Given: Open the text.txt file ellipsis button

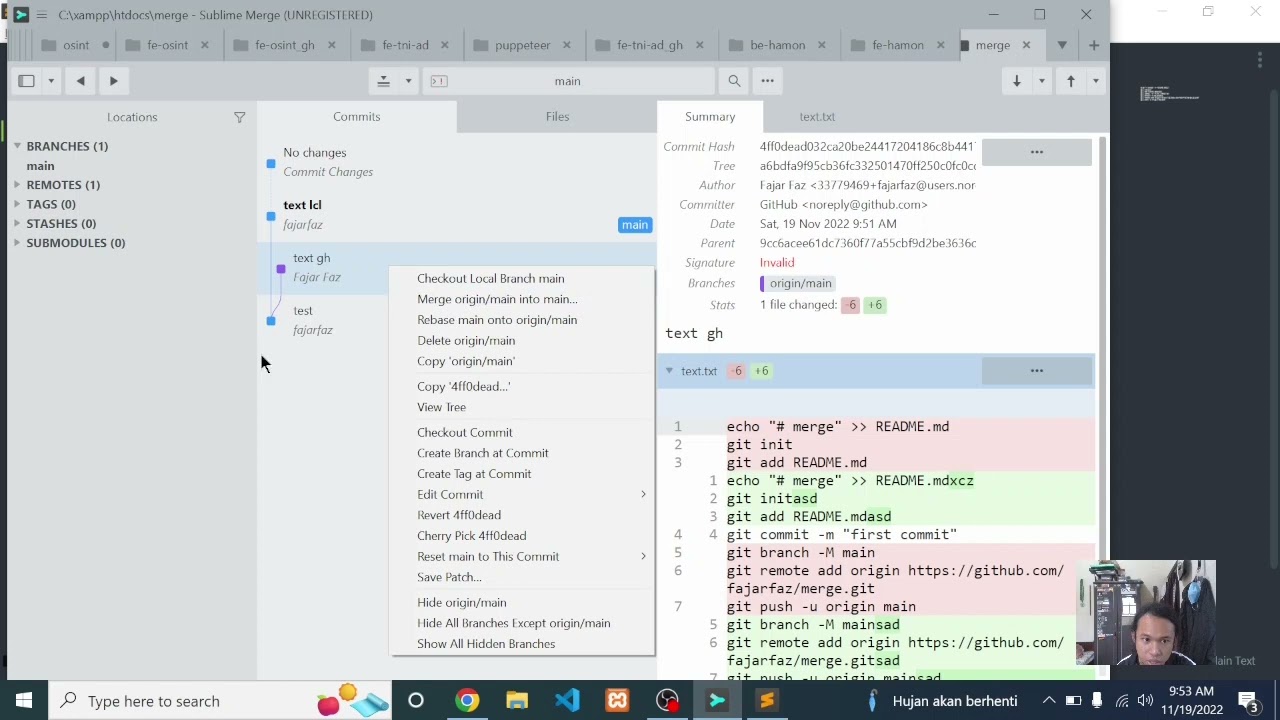Looking at the screenshot, I should pos(1037,371).
